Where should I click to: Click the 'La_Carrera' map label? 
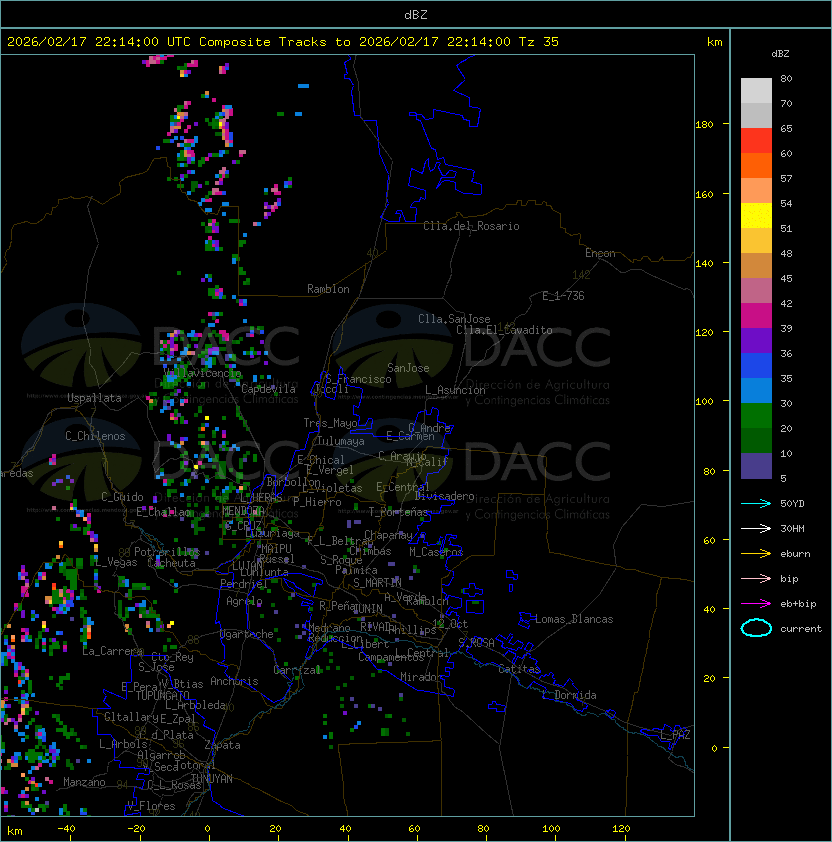[113, 651]
